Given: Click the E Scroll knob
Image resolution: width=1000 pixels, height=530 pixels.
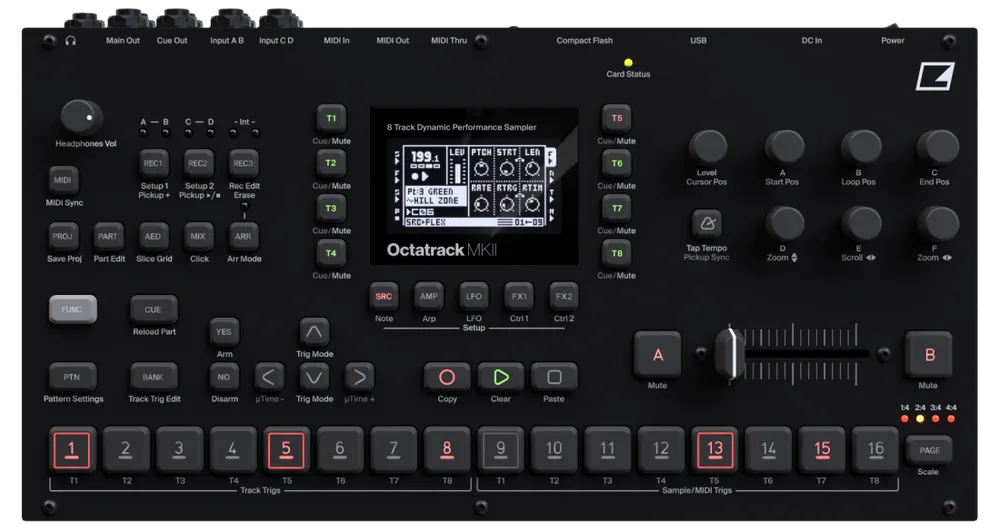Looking at the screenshot, I should click(x=860, y=224).
